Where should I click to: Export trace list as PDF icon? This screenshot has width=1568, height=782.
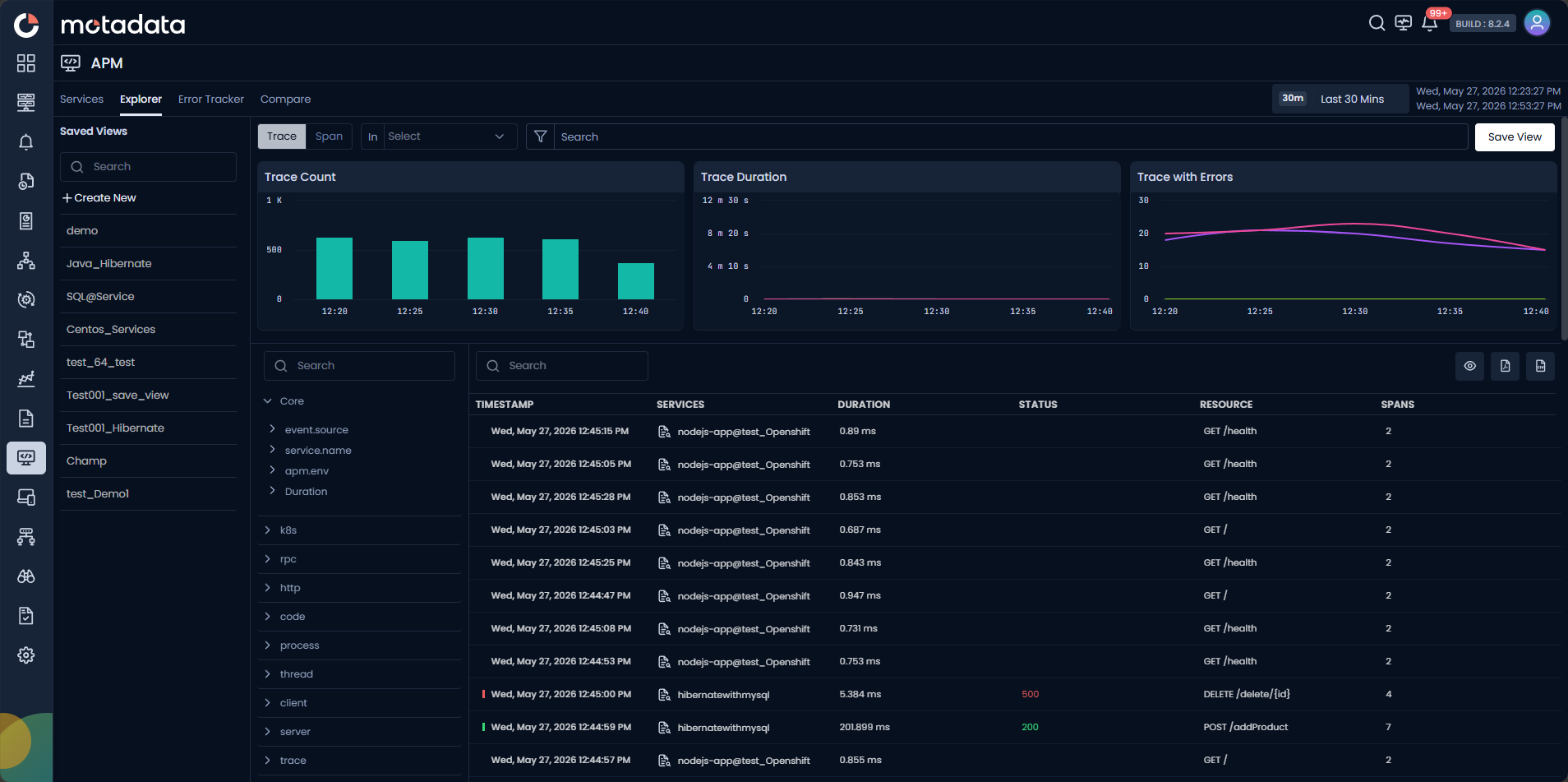click(x=1505, y=366)
